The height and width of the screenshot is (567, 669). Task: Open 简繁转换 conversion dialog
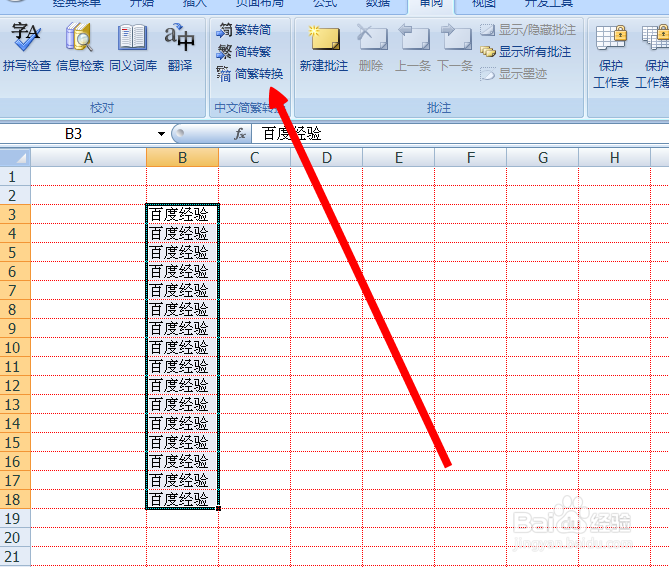point(250,74)
